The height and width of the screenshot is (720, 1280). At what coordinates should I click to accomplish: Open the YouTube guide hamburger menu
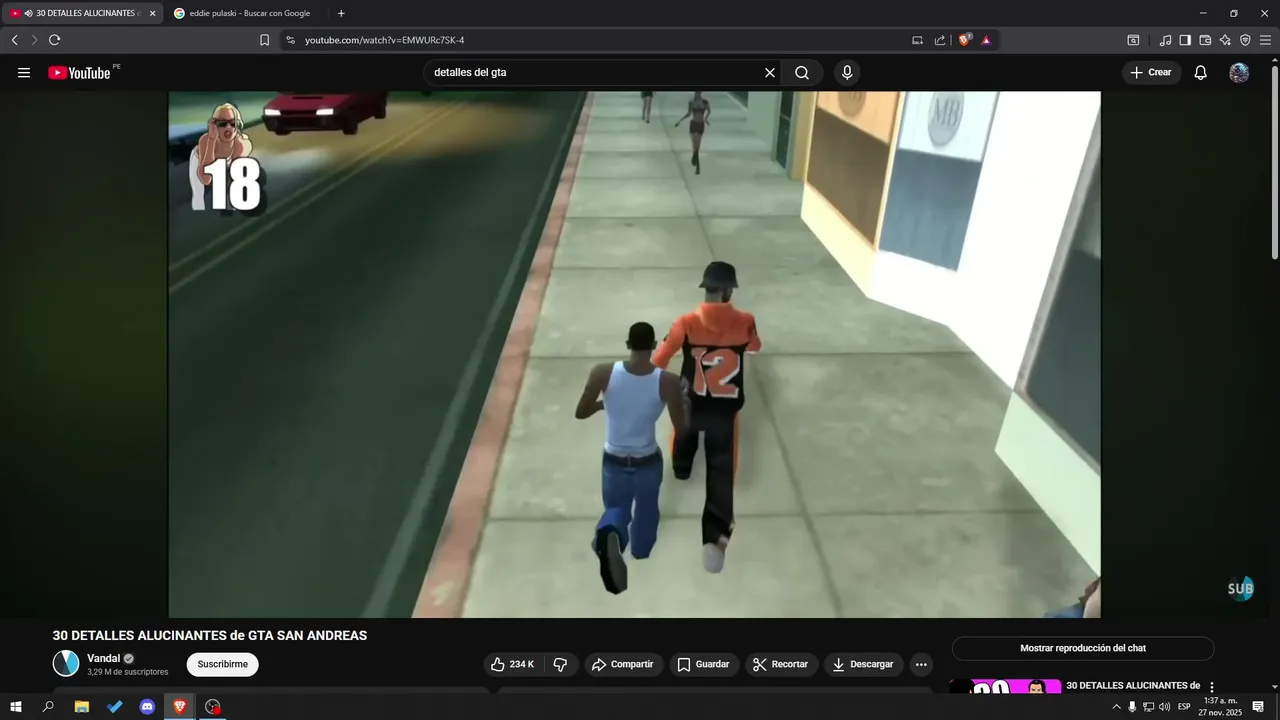(x=24, y=73)
